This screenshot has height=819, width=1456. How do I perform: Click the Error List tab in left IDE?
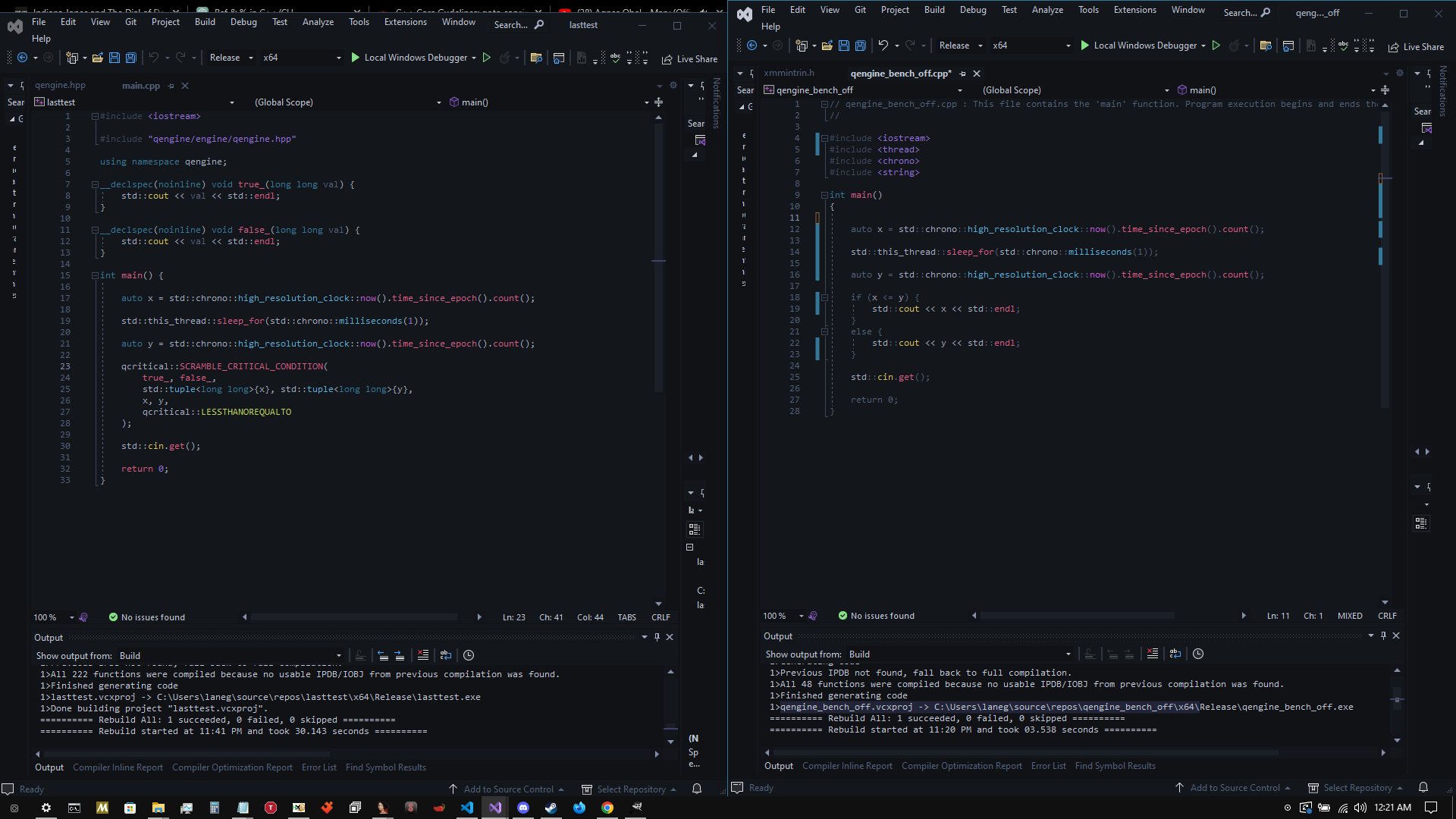pos(319,767)
